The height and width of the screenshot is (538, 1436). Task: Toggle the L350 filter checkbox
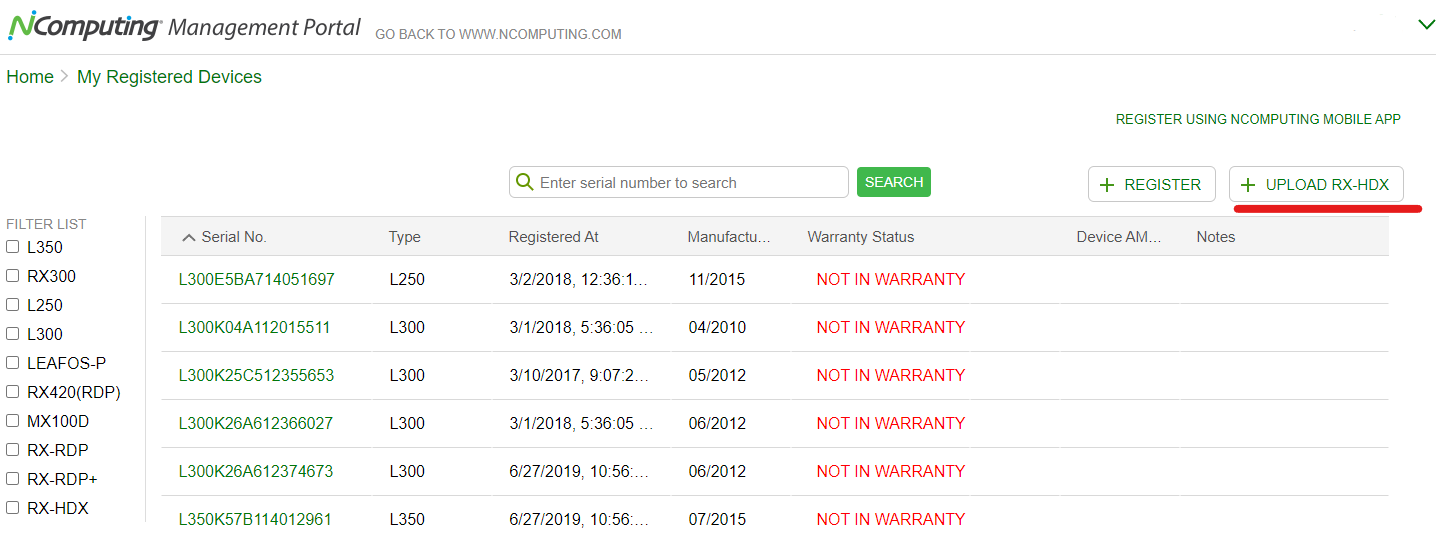coord(13,247)
